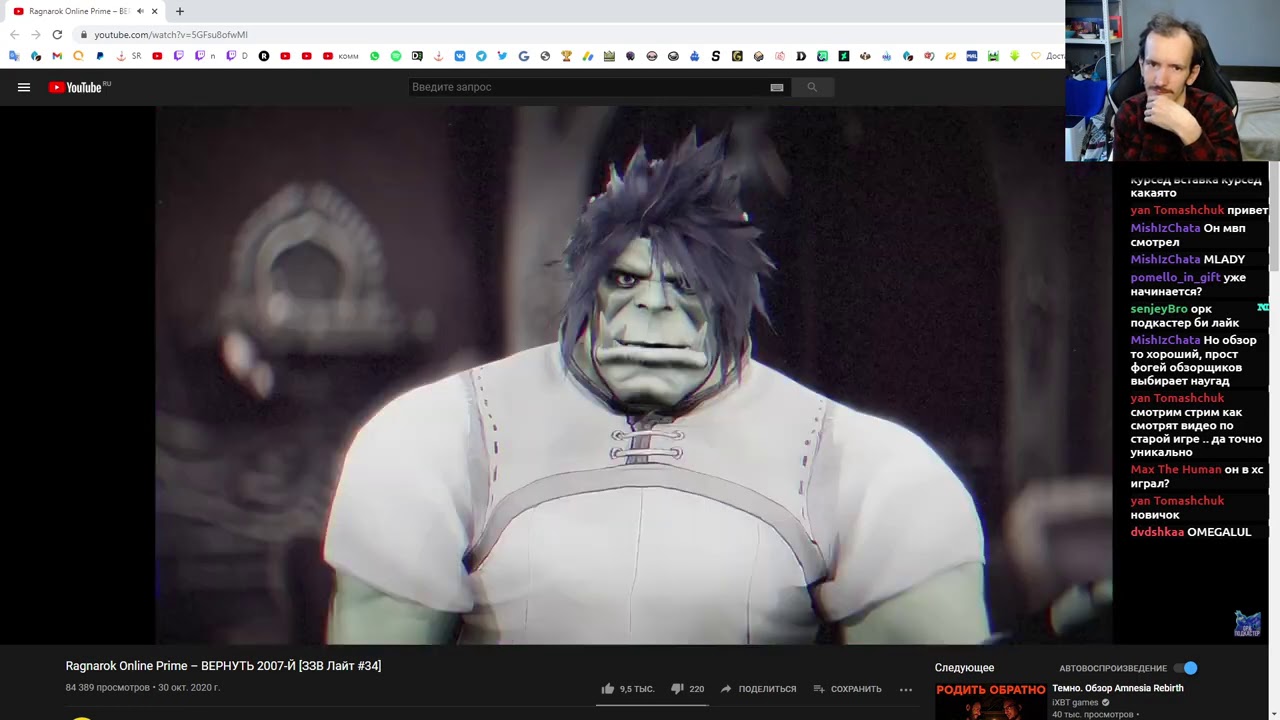The image size is (1280, 720).
Task: Click the ПОДЕЛИТЬСЯ share button
Action: tap(758, 688)
